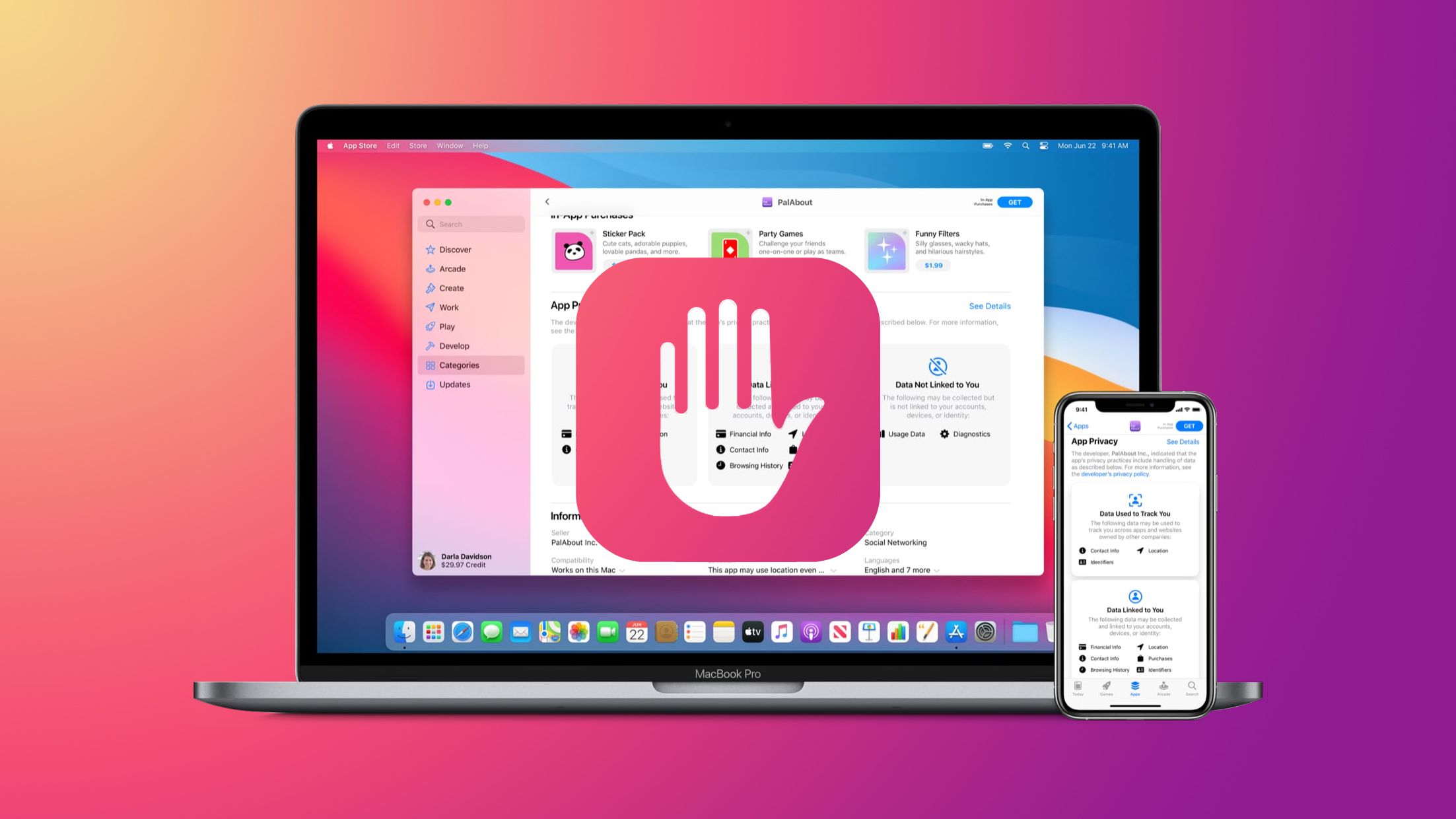Click the Work sidebar navigation item
The image size is (1456, 819).
pos(448,307)
